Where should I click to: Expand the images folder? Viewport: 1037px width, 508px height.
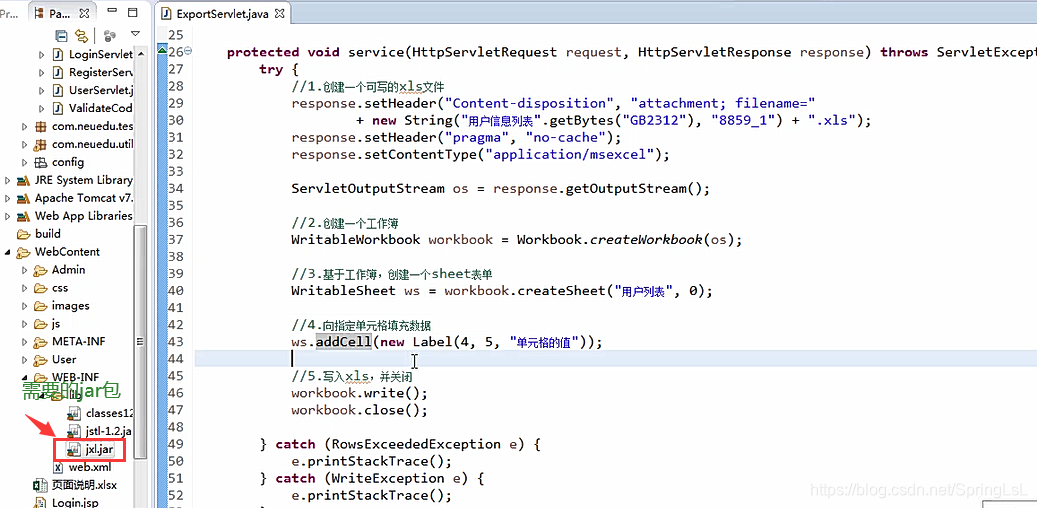click(24, 306)
